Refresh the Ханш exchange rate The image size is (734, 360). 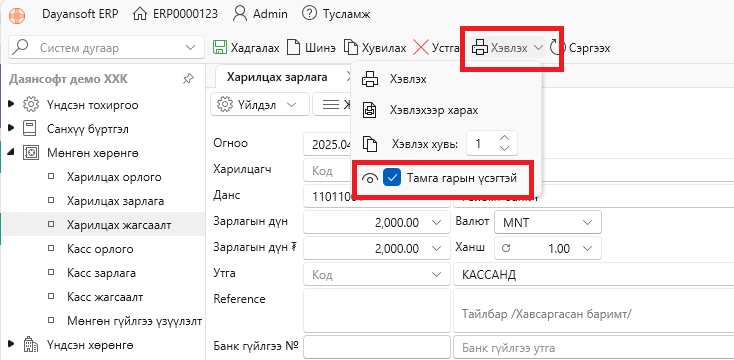pos(506,249)
